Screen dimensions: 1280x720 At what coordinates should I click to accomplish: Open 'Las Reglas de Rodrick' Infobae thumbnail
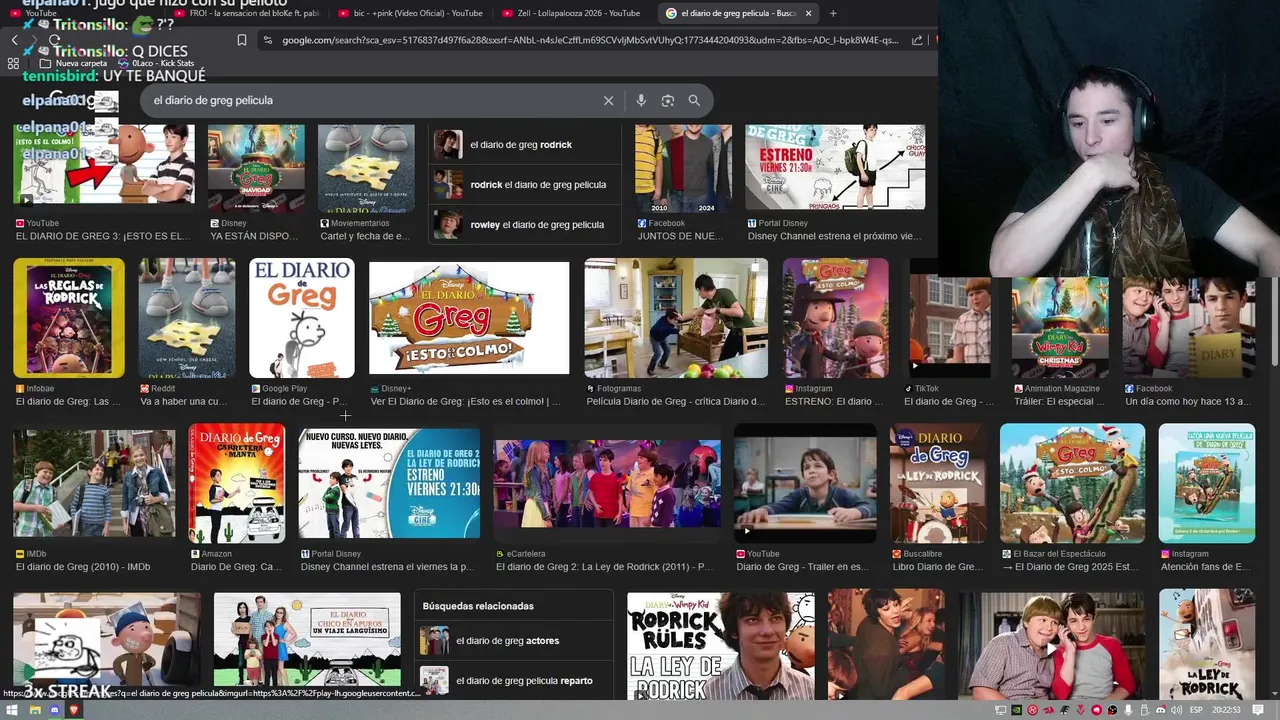(x=69, y=318)
